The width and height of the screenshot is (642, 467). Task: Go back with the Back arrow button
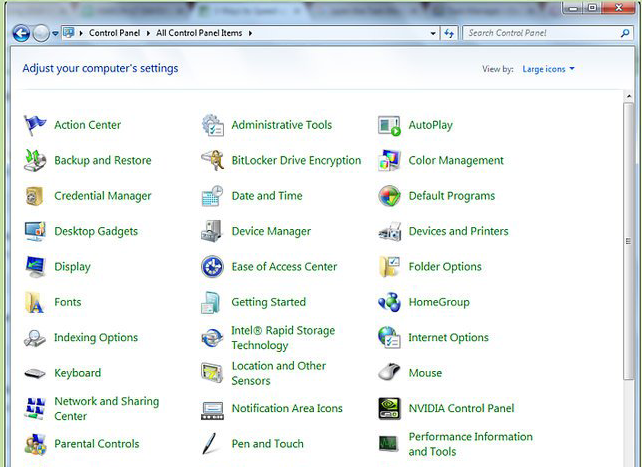tap(21, 33)
